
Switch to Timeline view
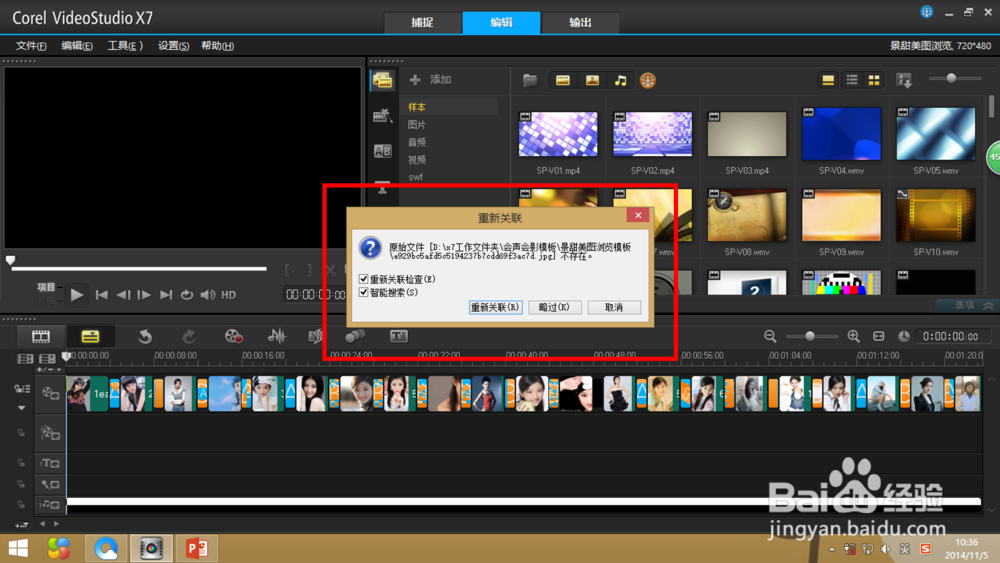(x=90, y=337)
